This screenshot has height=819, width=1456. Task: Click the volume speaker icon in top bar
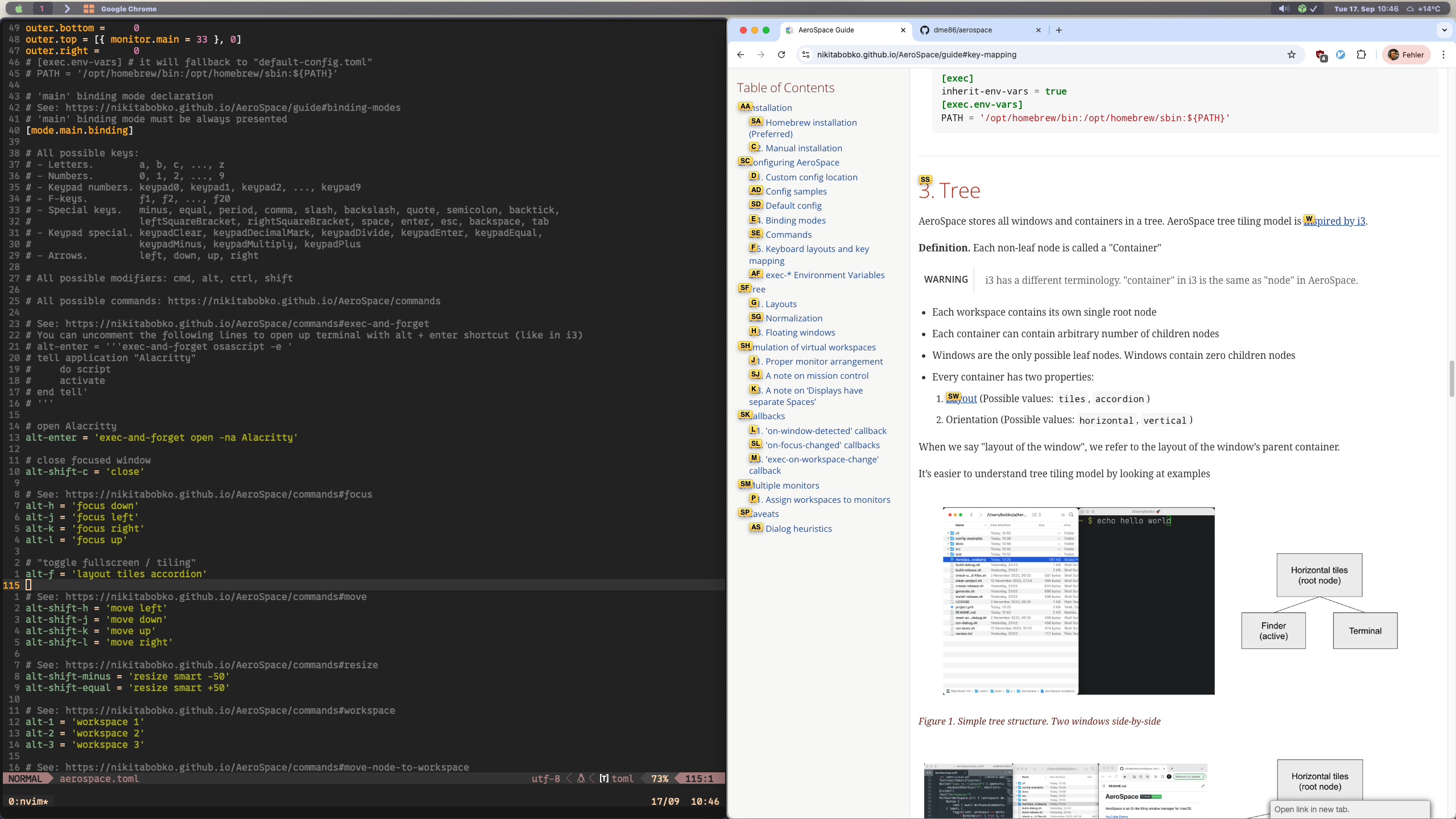coord(1284,9)
